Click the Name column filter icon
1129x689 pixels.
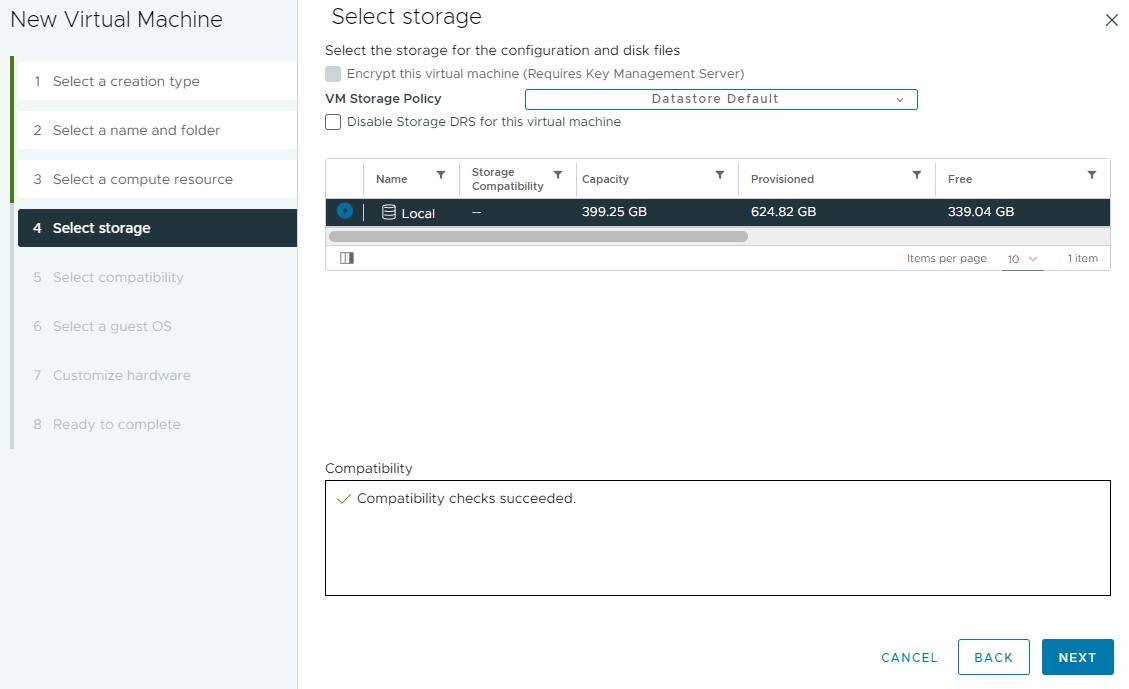coord(441,175)
